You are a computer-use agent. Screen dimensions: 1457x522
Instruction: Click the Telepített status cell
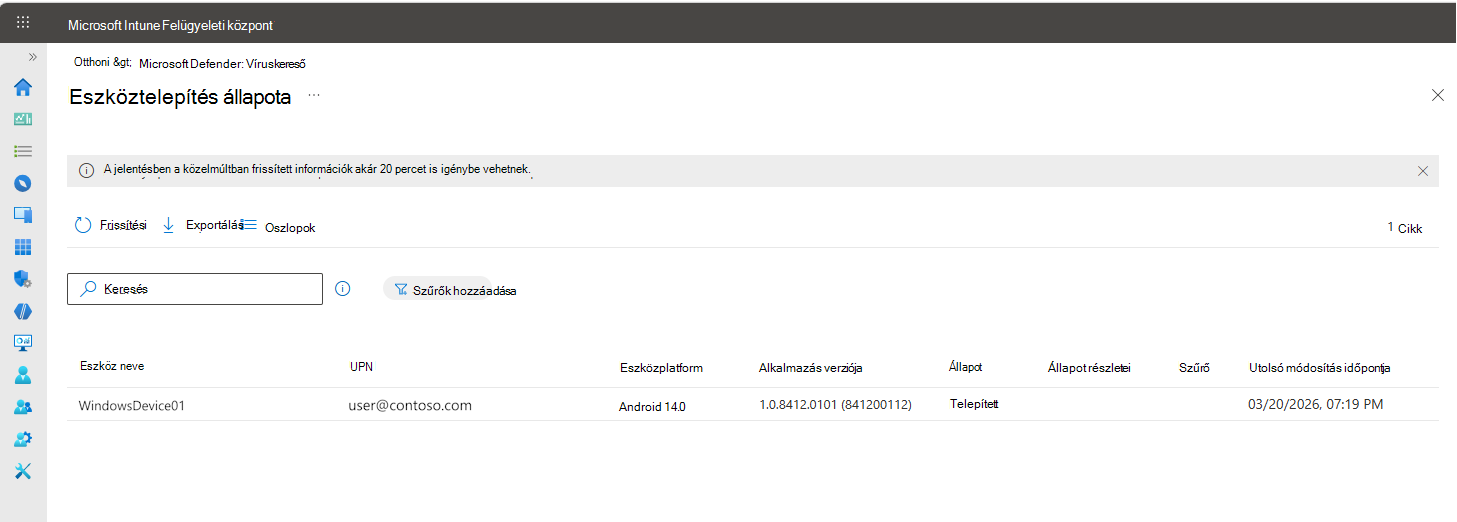point(974,404)
